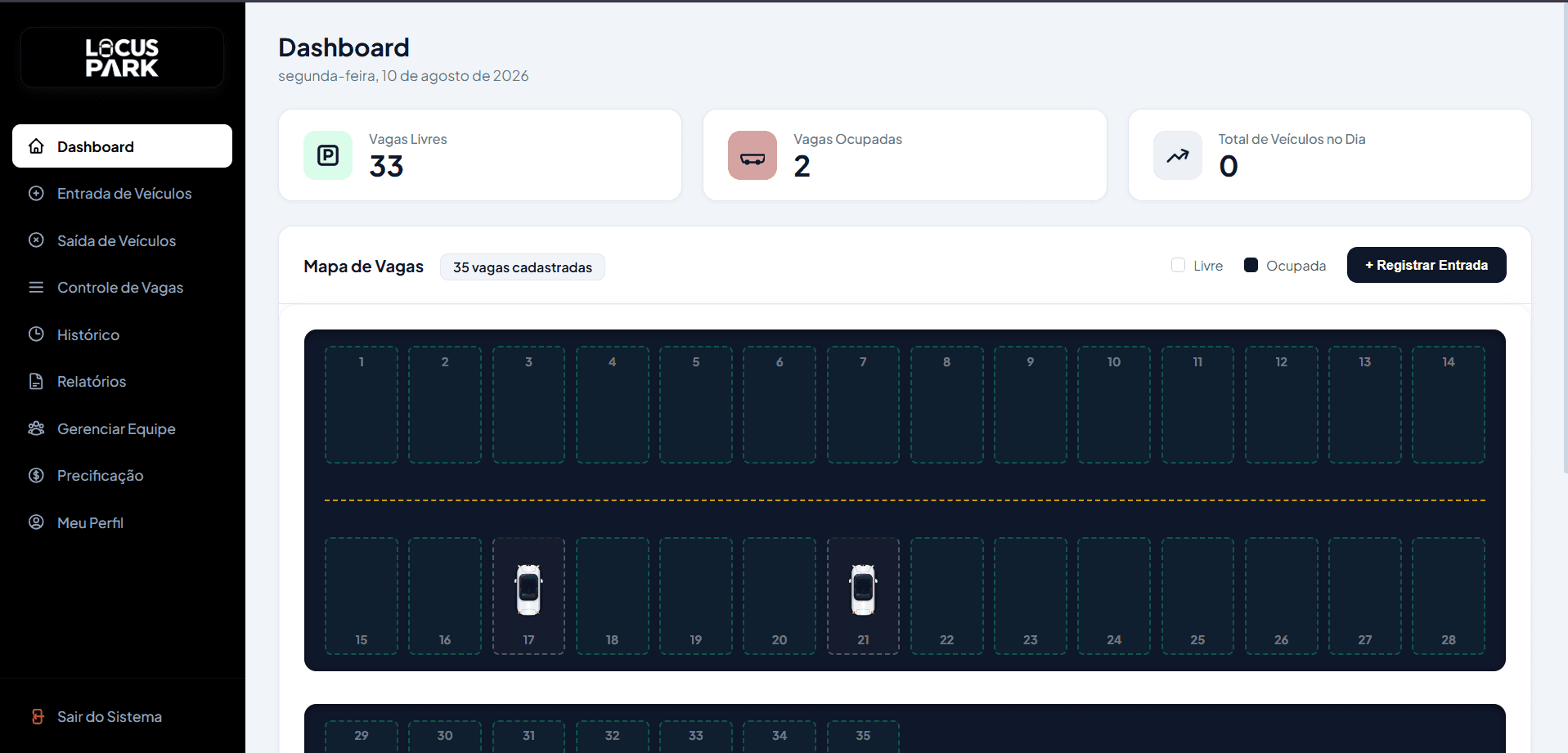Image resolution: width=1568 pixels, height=753 pixels.
Task: Open the Precificação settings
Action: pos(122,475)
